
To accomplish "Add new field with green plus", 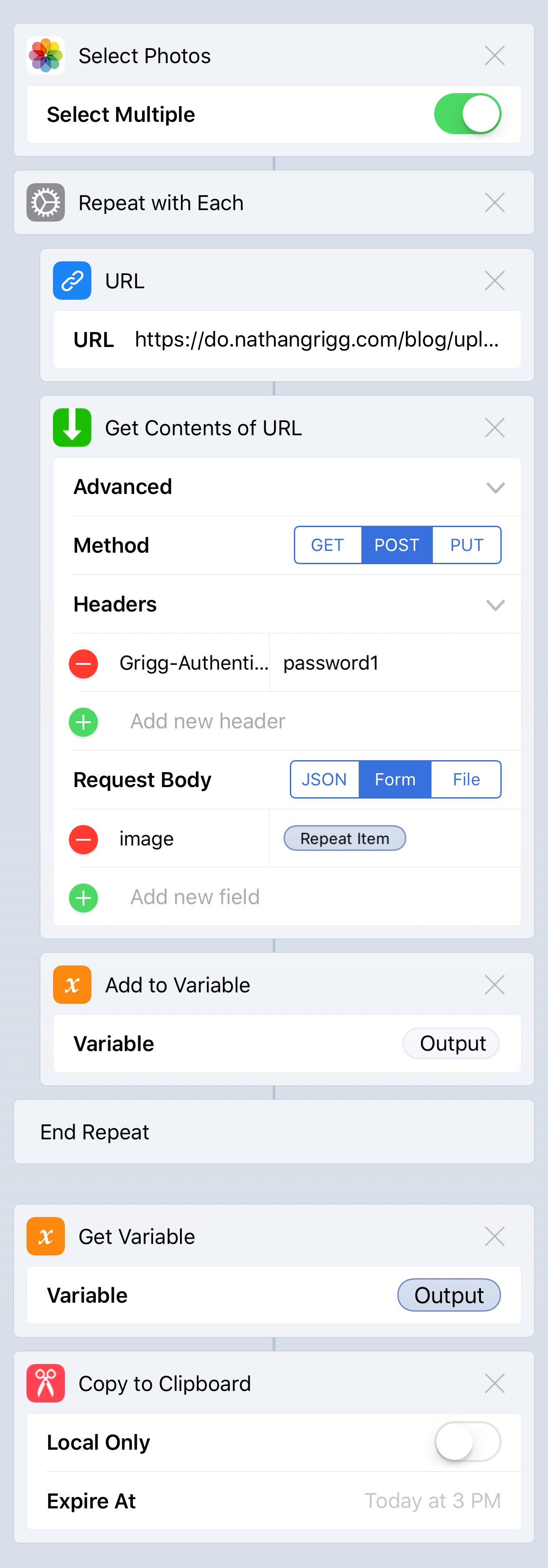I will (83, 898).
